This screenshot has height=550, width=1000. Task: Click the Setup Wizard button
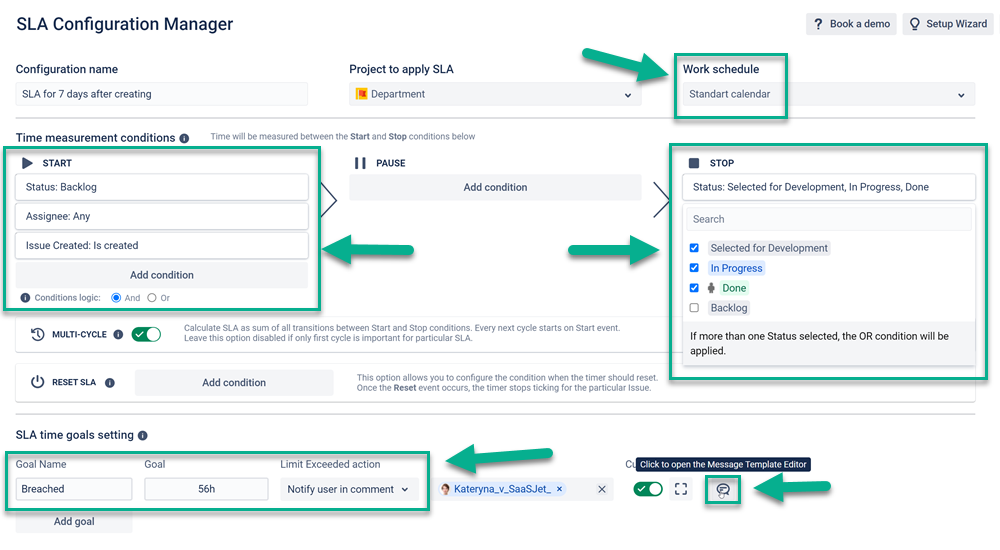tap(948, 24)
